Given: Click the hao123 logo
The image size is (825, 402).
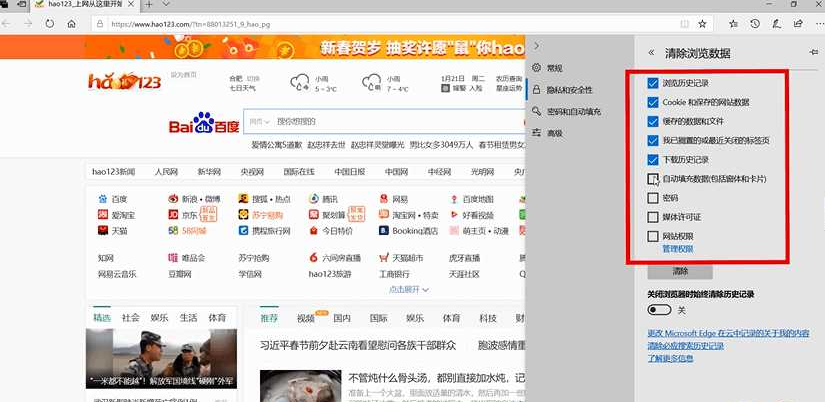Looking at the screenshot, I should pyautogui.click(x=124, y=81).
